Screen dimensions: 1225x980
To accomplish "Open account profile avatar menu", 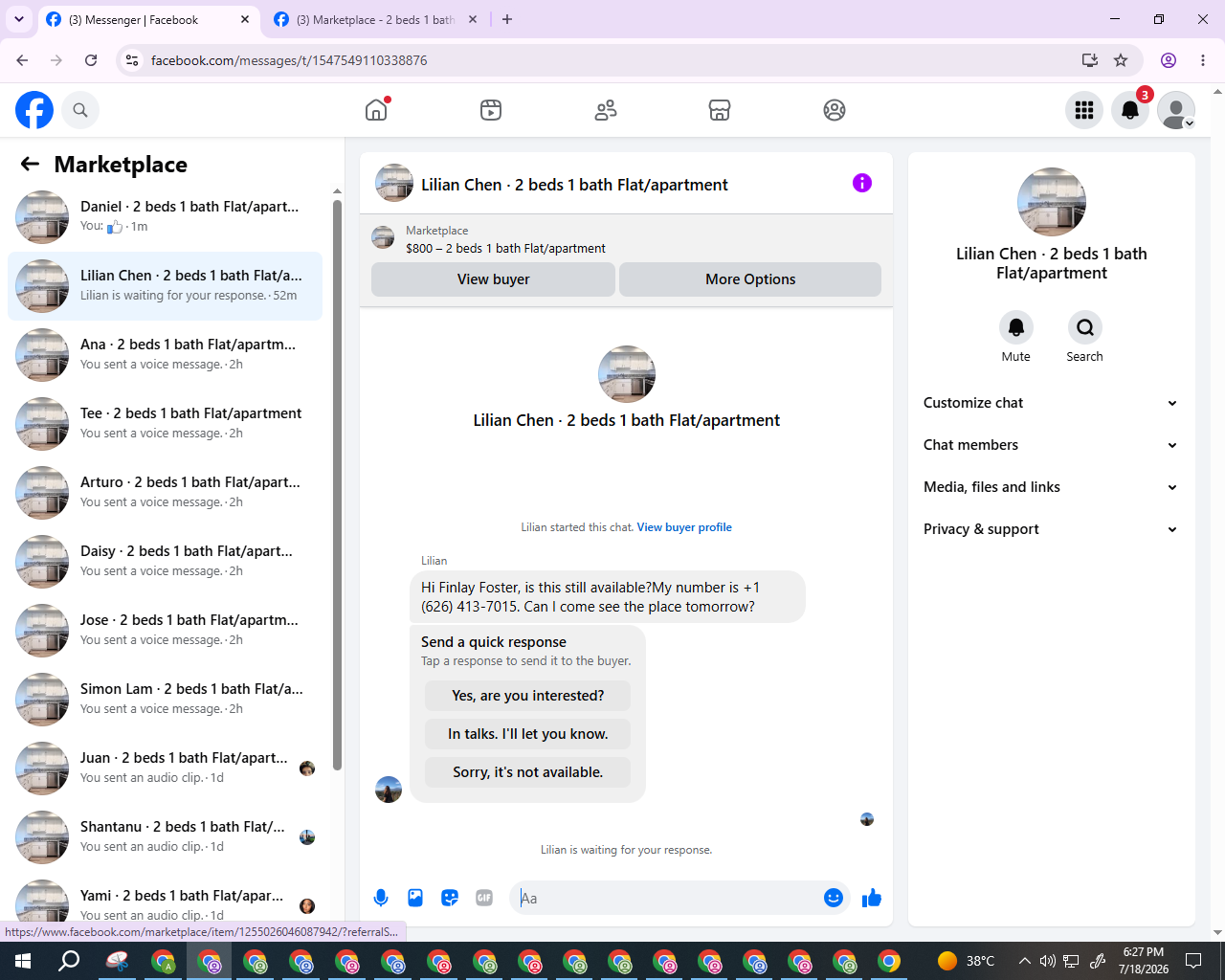I will click(1176, 110).
